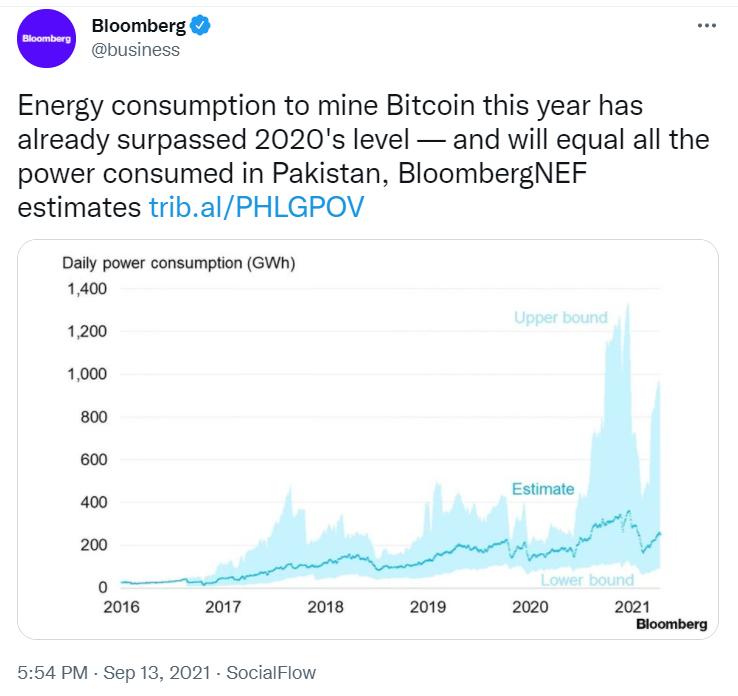Click the 1,400 y-axis value
The image size is (738, 696).
pos(87,289)
